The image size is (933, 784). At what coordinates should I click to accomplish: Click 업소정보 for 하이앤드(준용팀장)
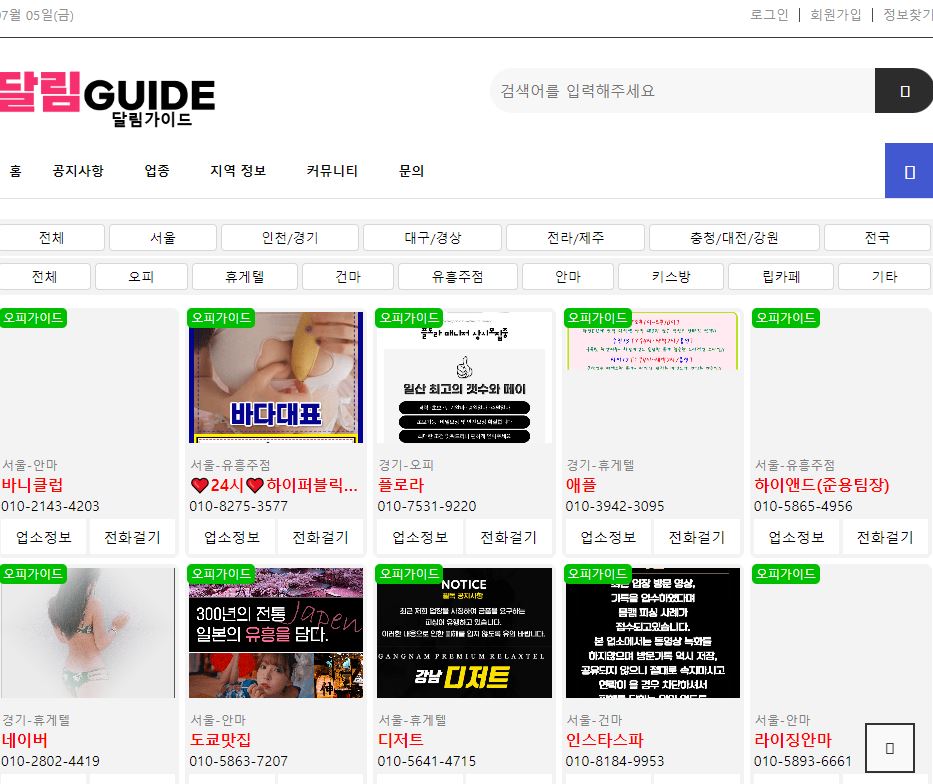796,537
